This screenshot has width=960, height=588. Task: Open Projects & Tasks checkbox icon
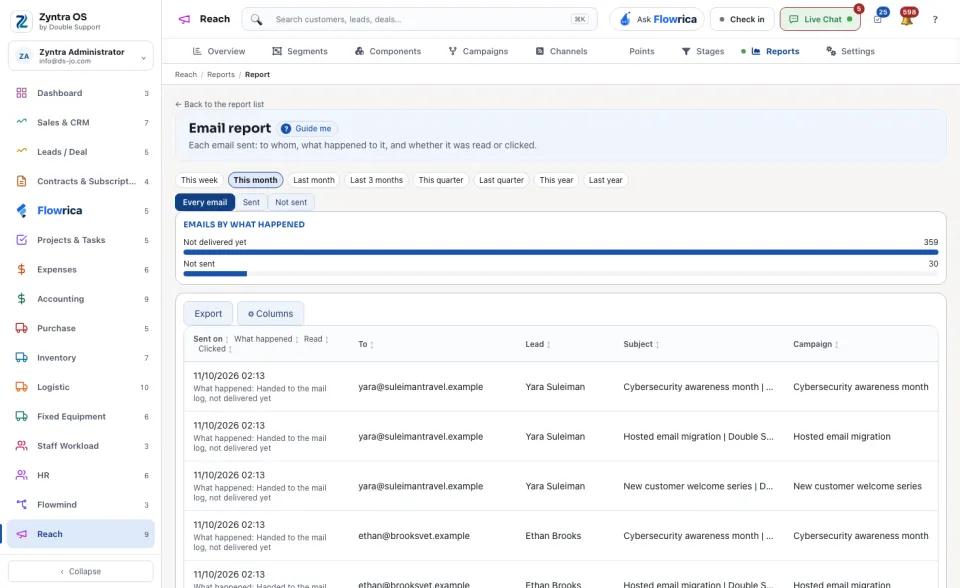pyautogui.click(x=21, y=240)
